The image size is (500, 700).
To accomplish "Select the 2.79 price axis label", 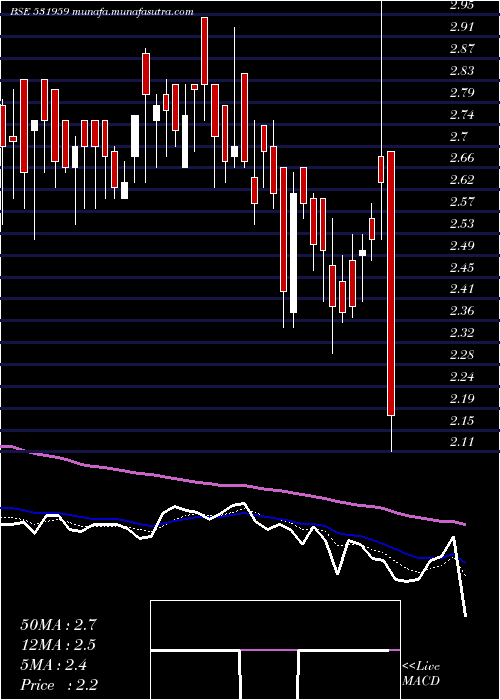I will pyautogui.click(x=462, y=93).
